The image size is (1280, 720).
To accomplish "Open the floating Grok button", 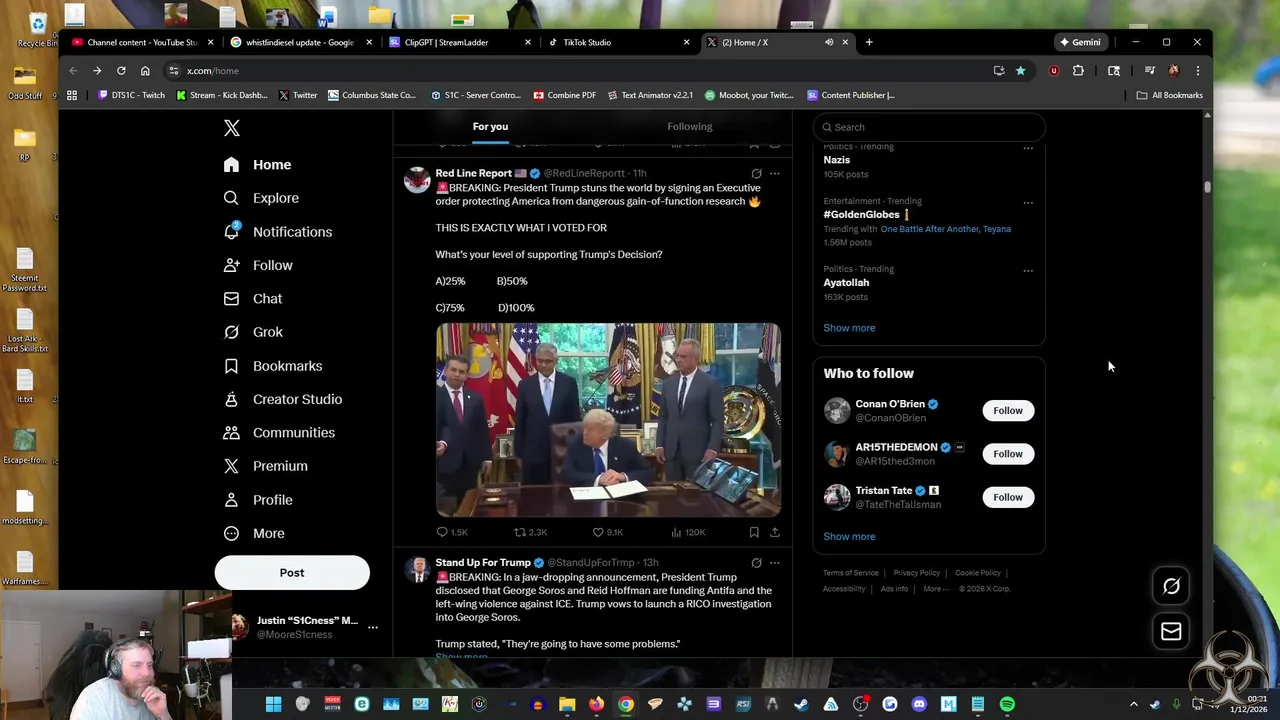I will click(x=1171, y=587).
